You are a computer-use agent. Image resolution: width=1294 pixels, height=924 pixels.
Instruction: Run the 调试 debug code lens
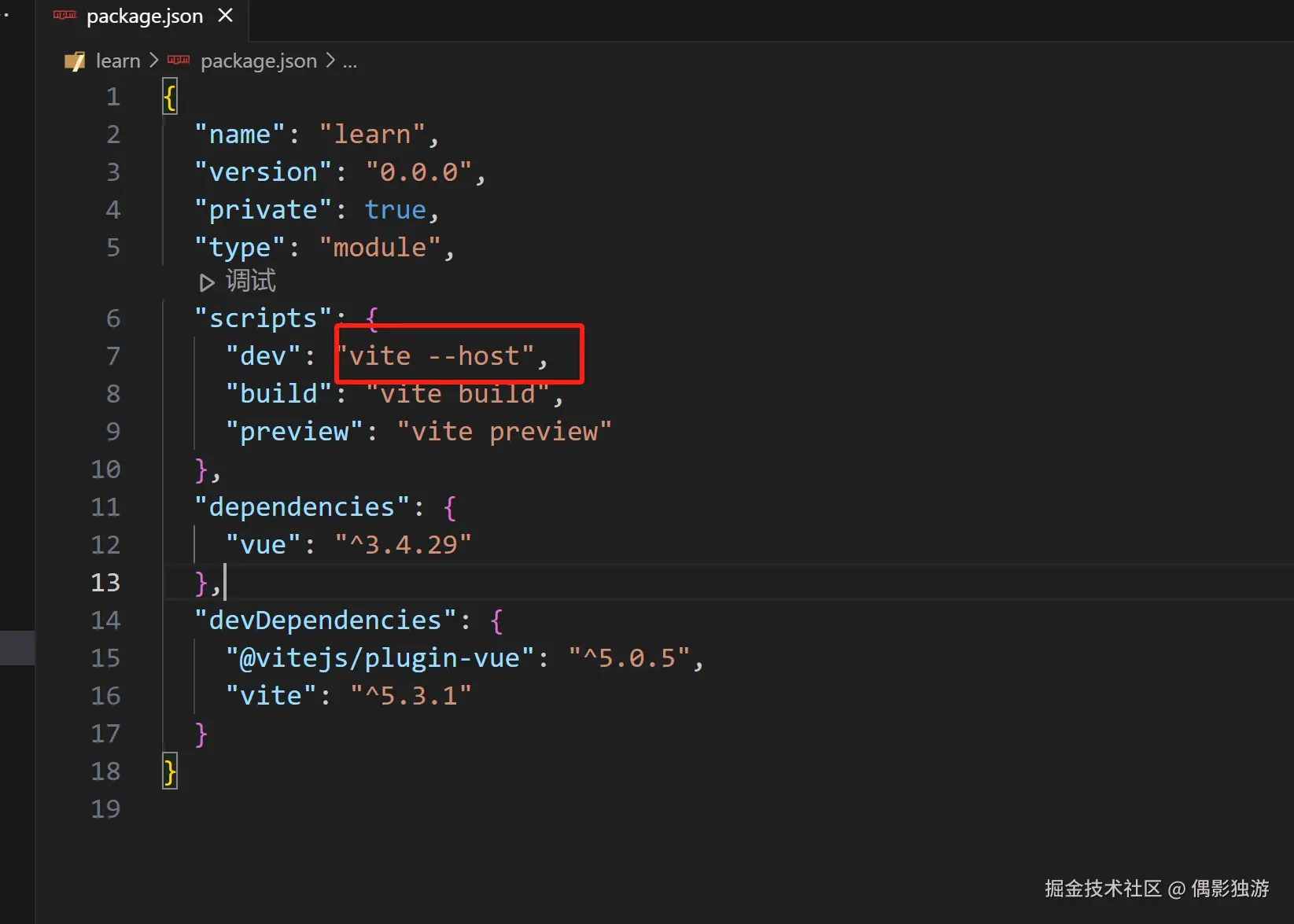click(238, 282)
